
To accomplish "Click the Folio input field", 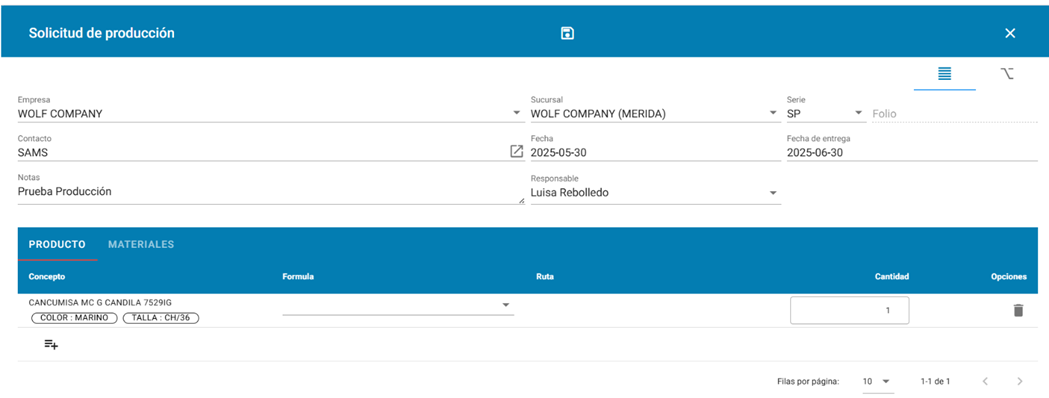I will point(955,114).
